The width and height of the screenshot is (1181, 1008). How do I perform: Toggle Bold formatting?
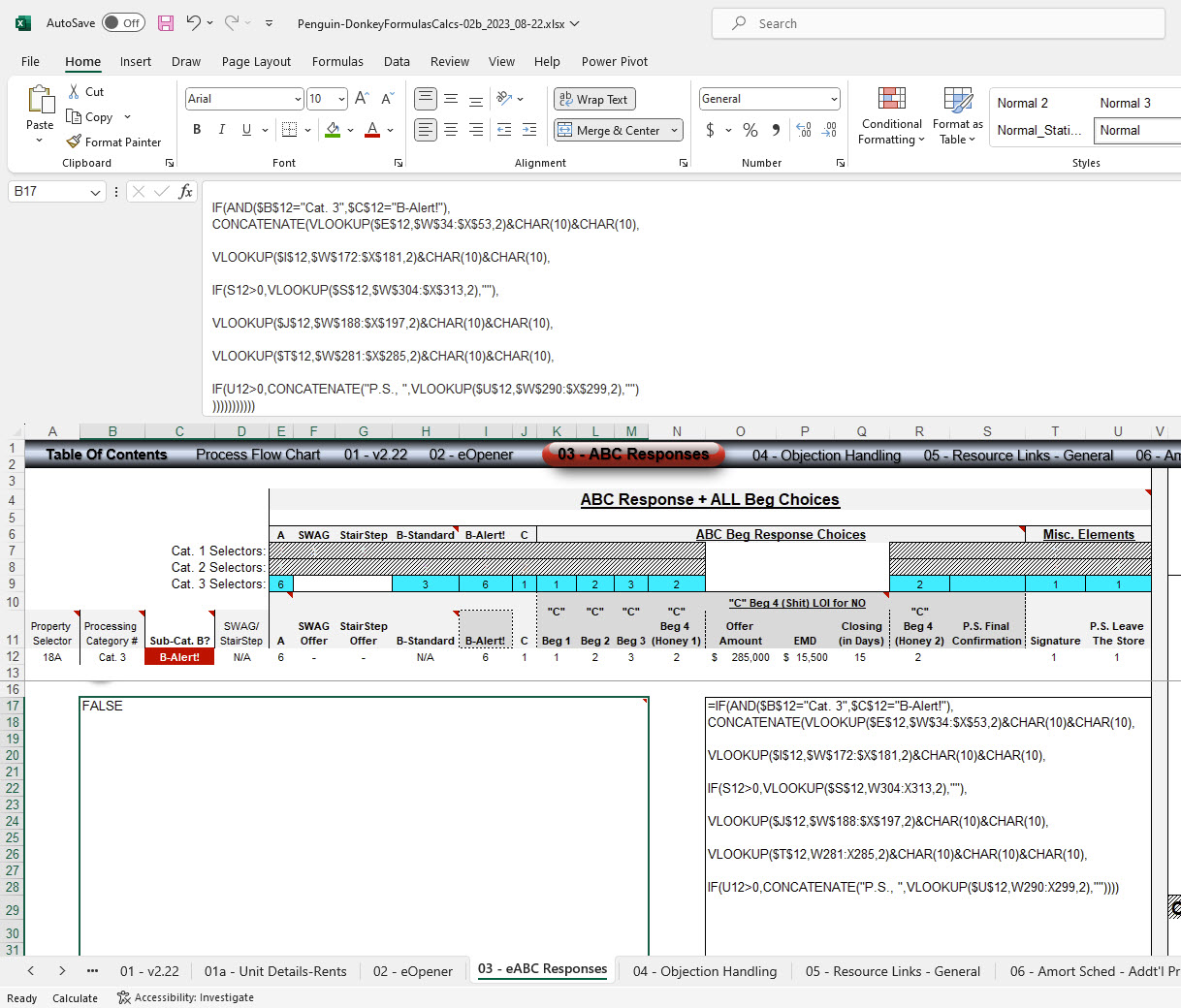point(197,130)
